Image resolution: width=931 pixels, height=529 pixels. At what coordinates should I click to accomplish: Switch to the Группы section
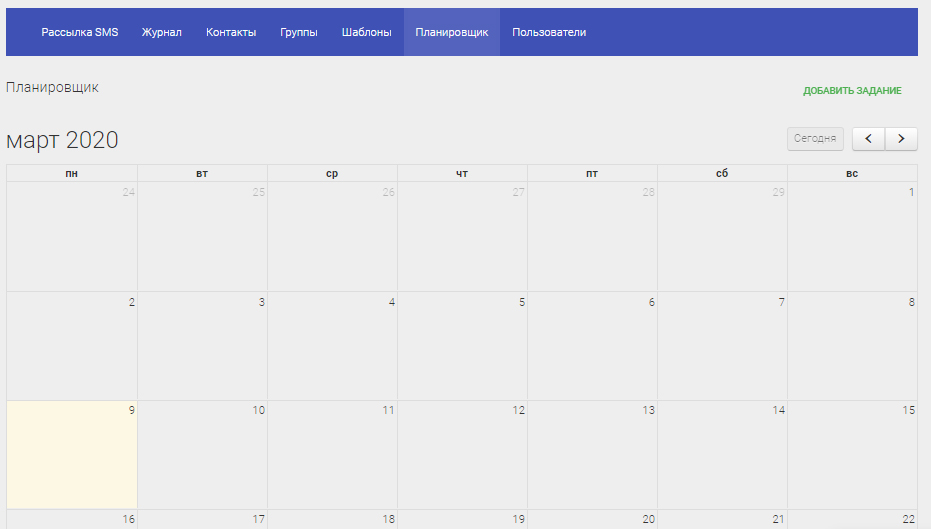[299, 32]
